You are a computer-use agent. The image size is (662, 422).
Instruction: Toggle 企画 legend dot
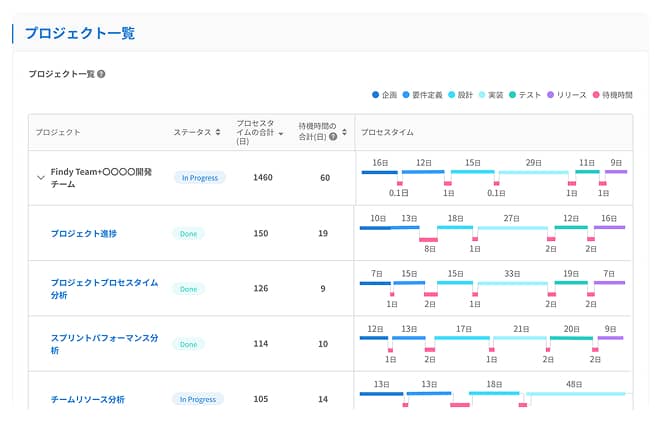point(375,95)
